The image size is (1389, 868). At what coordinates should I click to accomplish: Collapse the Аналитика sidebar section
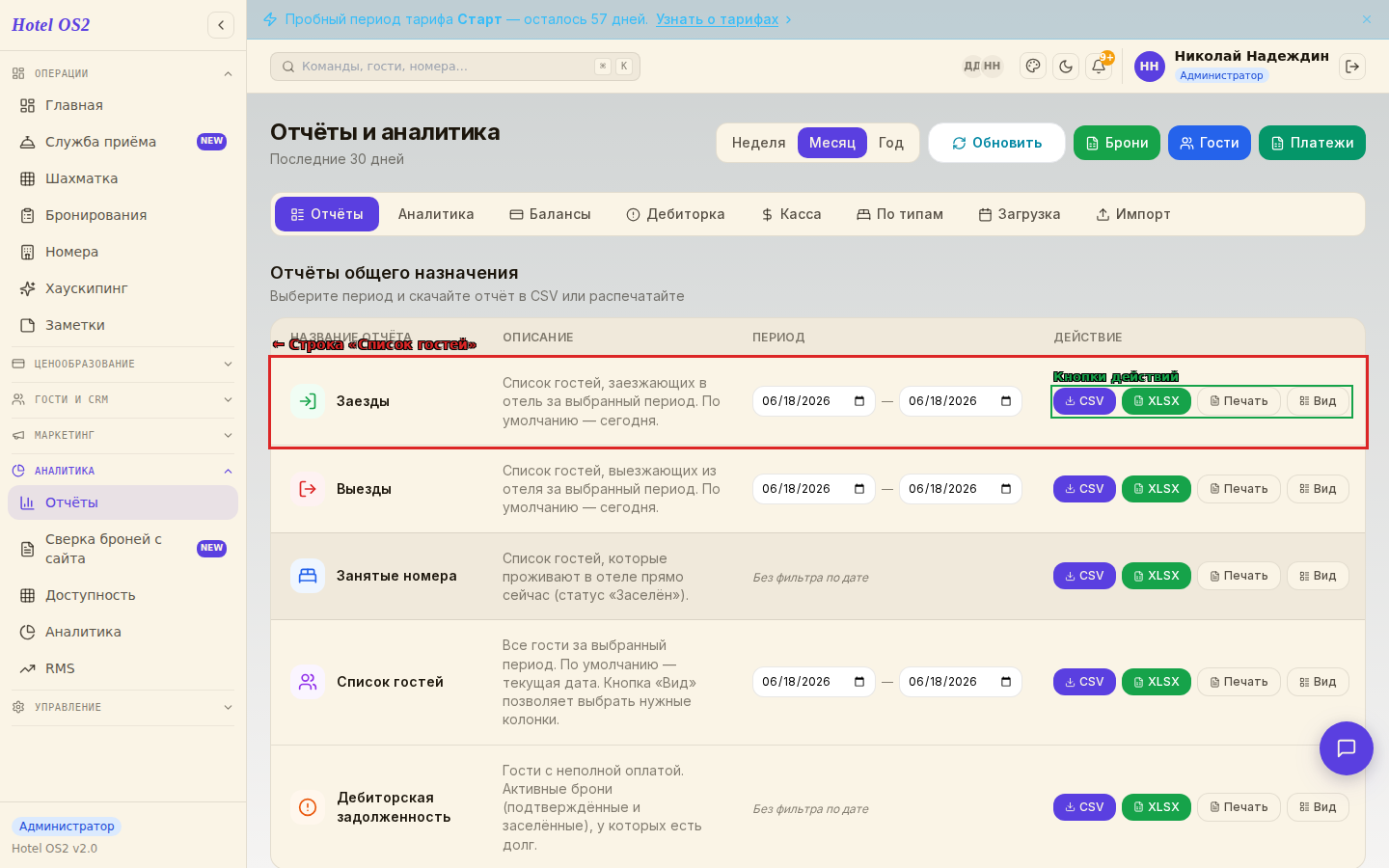pos(123,471)
